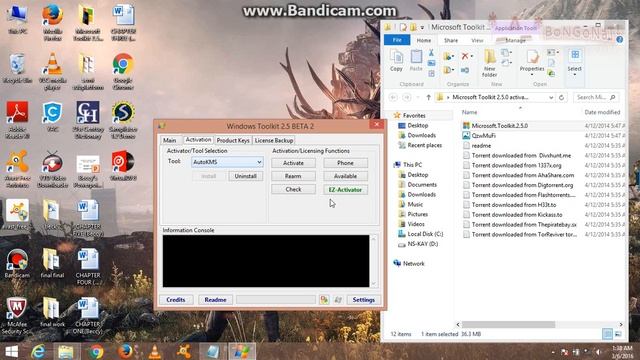Click the Explorer help question mark icon
Viewport: 640px width, 360px height.
(620, 40)
